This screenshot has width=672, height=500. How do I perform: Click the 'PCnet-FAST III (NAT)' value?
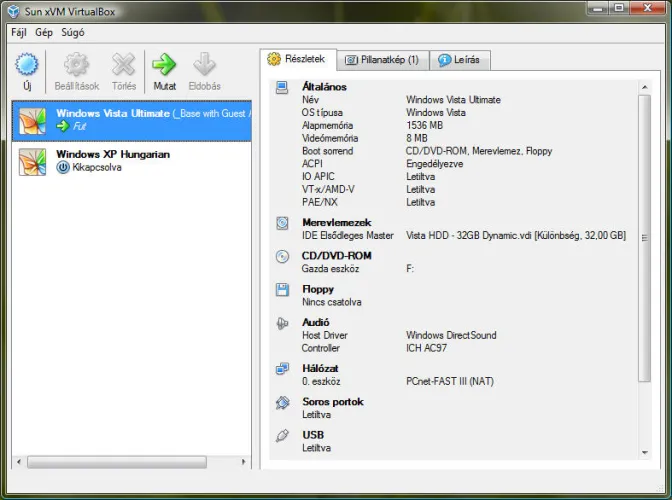(x=450, y=381)
